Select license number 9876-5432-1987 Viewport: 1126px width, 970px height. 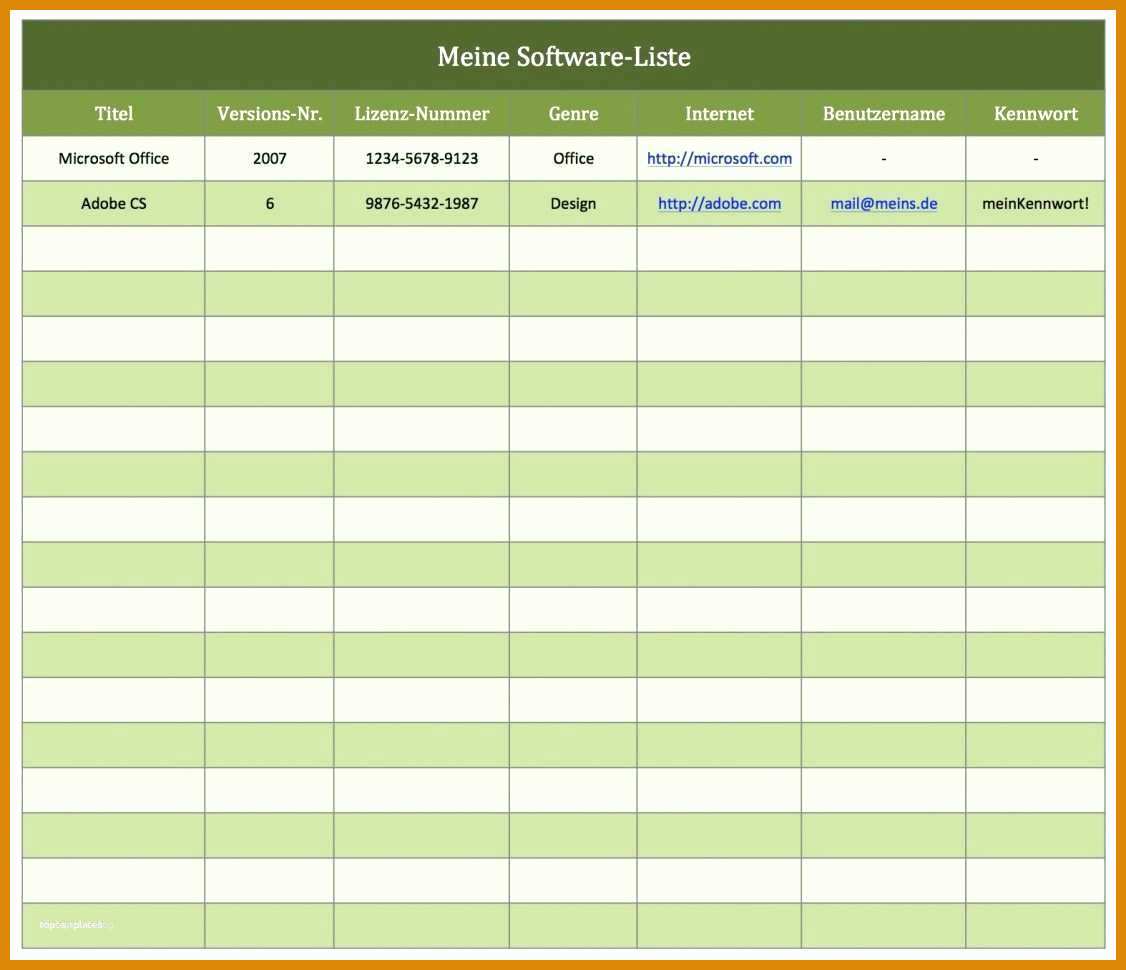click(422, 204)
